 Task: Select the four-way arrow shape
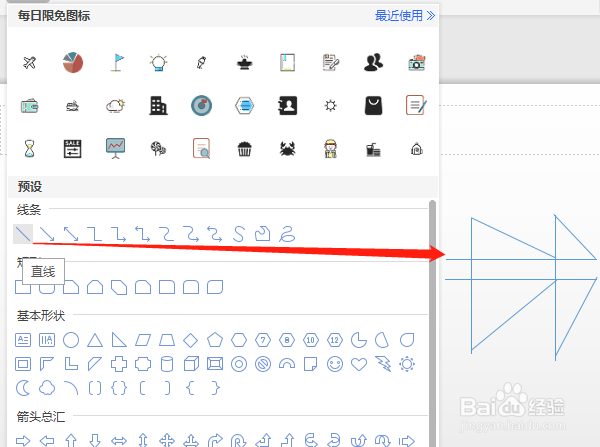(x=167, y=440)
